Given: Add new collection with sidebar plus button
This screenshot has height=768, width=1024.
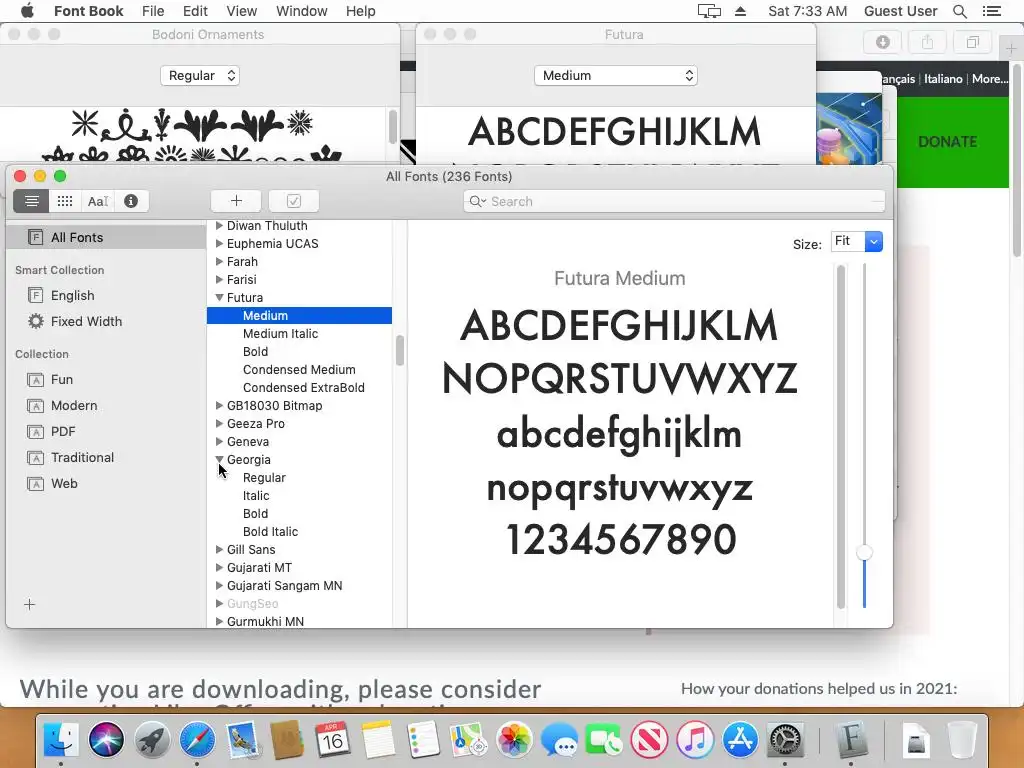Looking at the screenshot, I should point(29,605).
